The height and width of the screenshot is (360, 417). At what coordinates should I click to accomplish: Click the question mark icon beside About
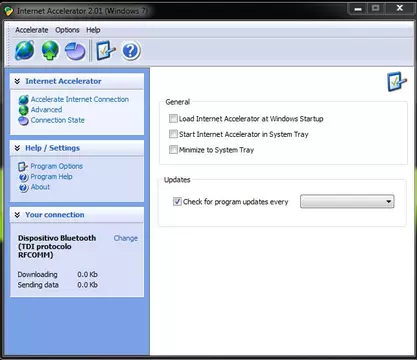(x=23, y=188)
